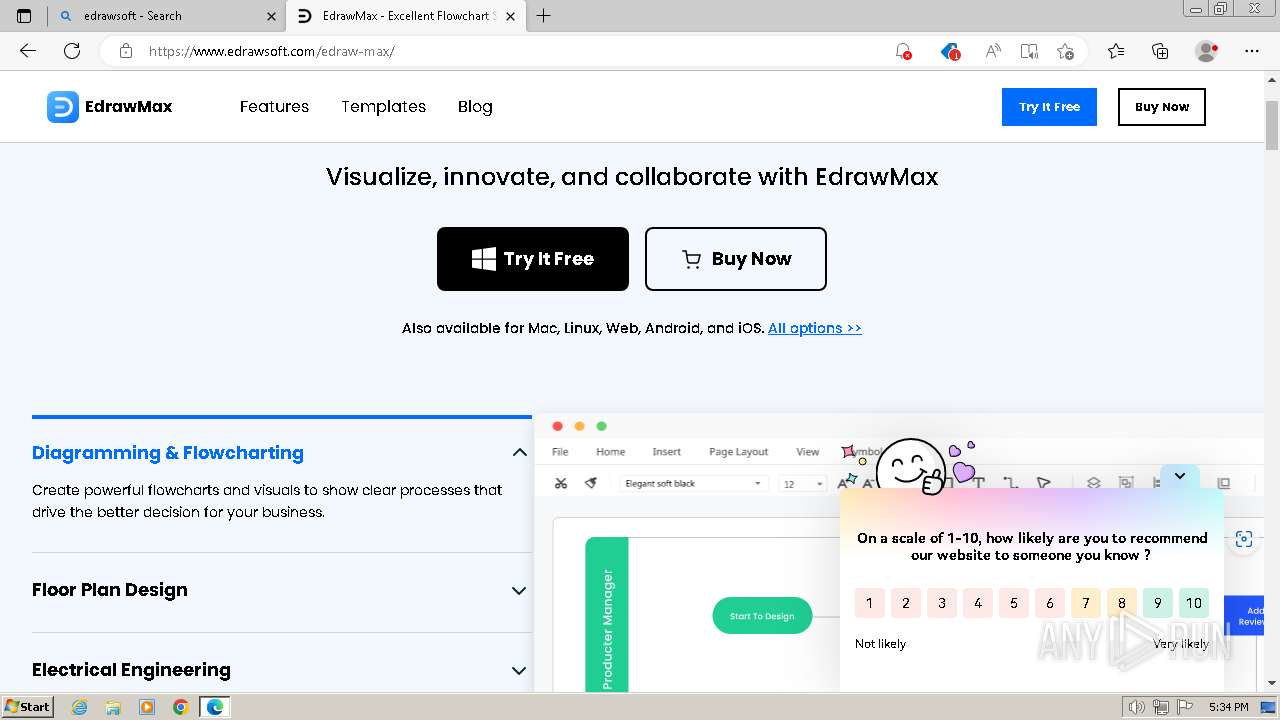
Task: View site information lock icon
Action: [126, 51]
